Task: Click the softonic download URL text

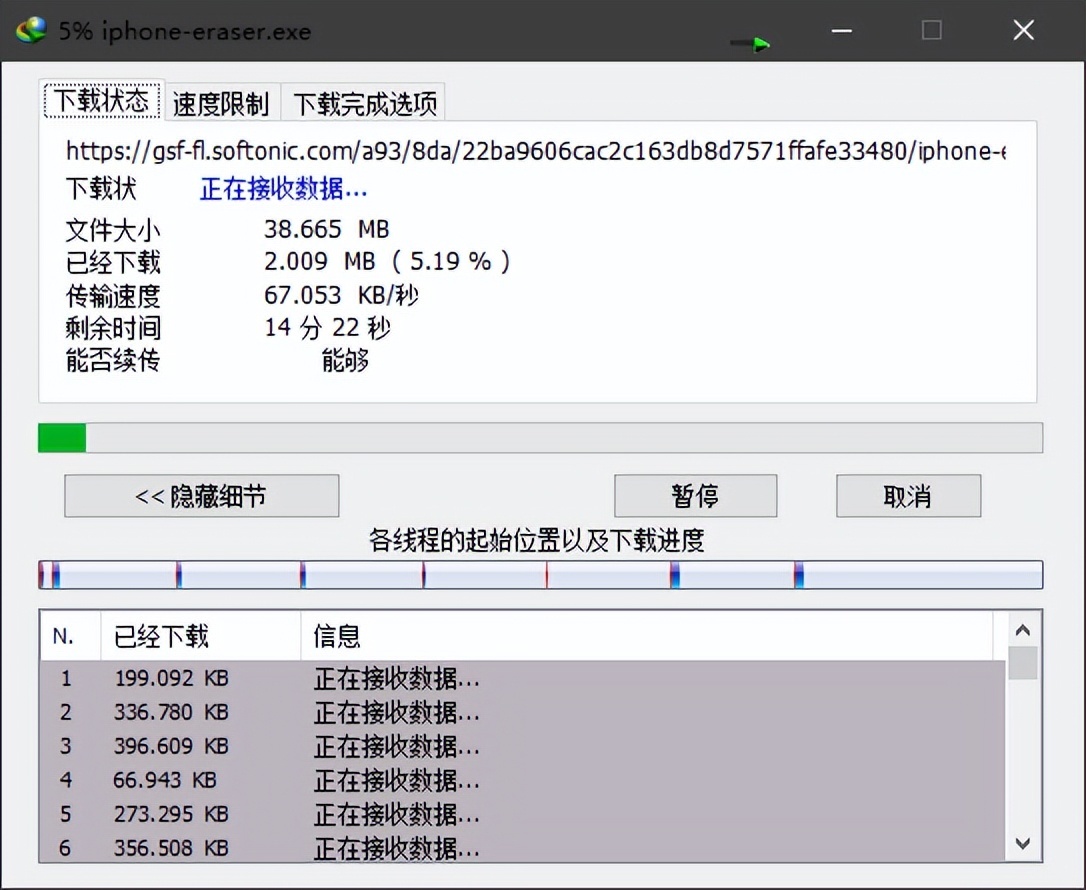Action: (535, 151)
